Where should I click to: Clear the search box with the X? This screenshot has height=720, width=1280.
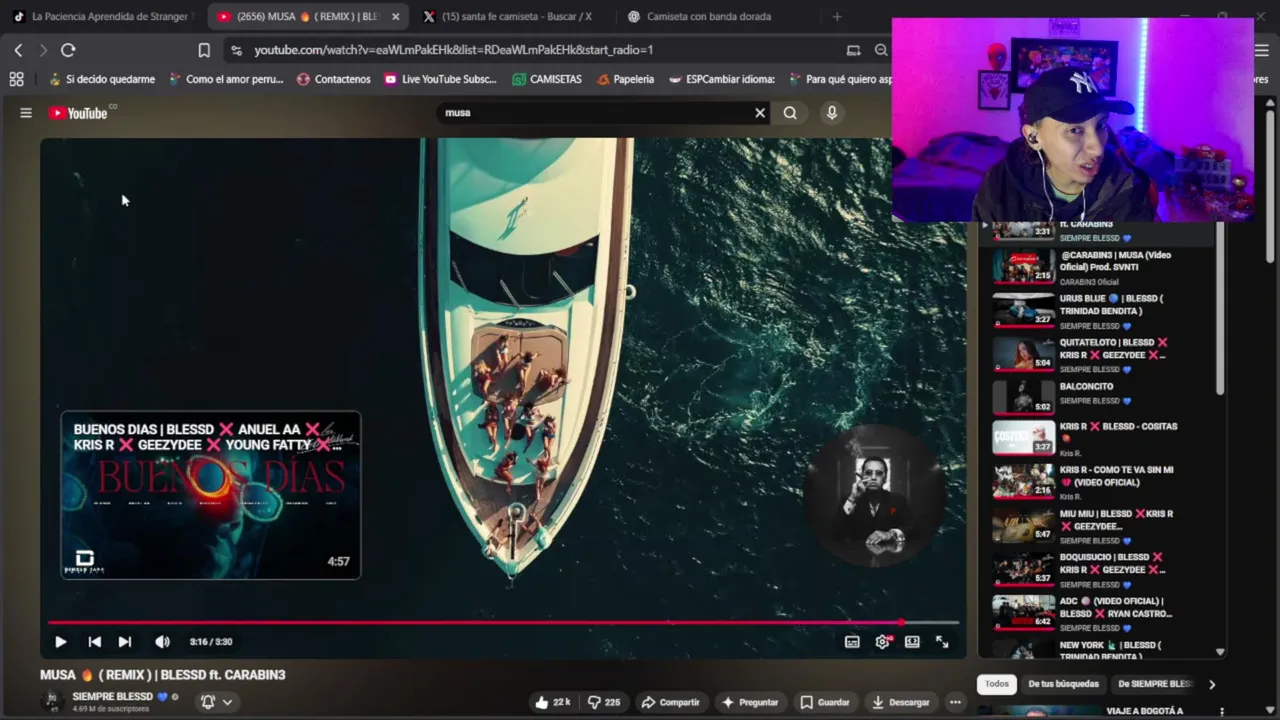(x=760, y=113)
